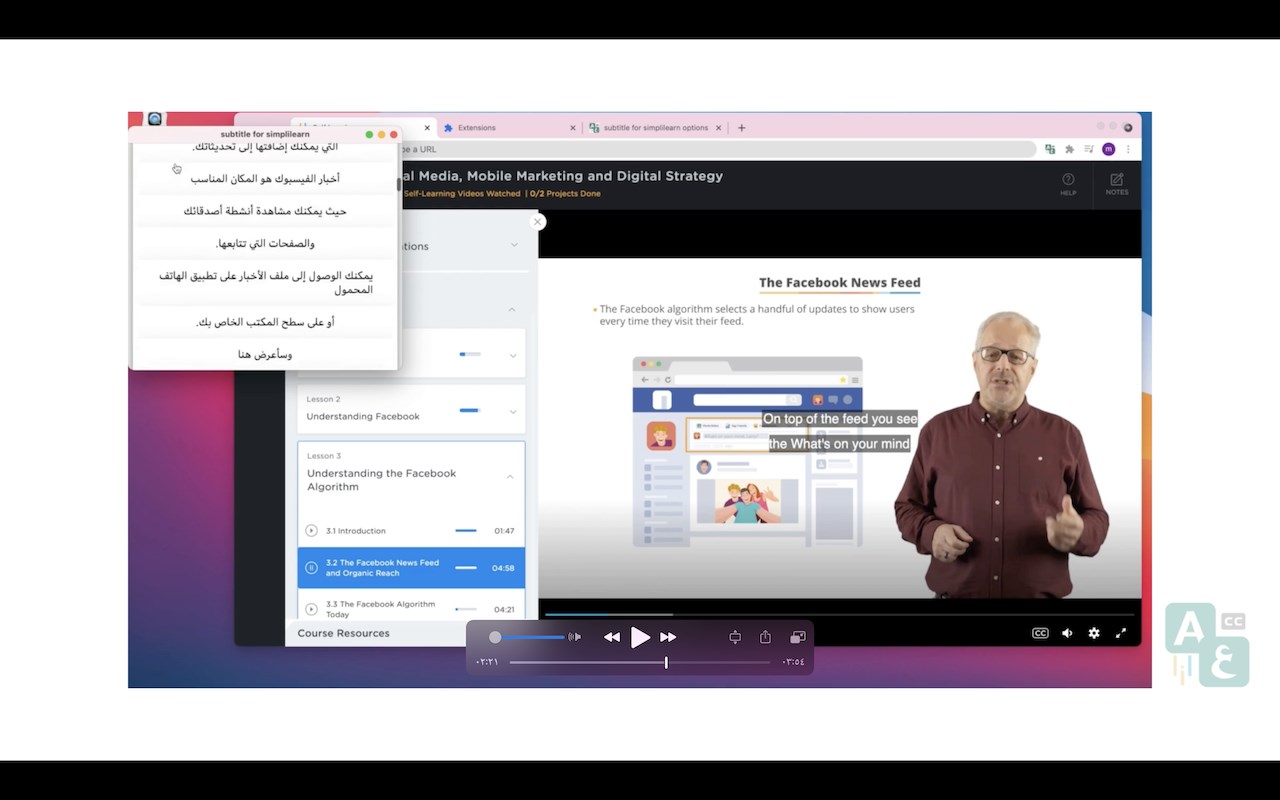Rewind the QuickTime recording

[612, 637]
